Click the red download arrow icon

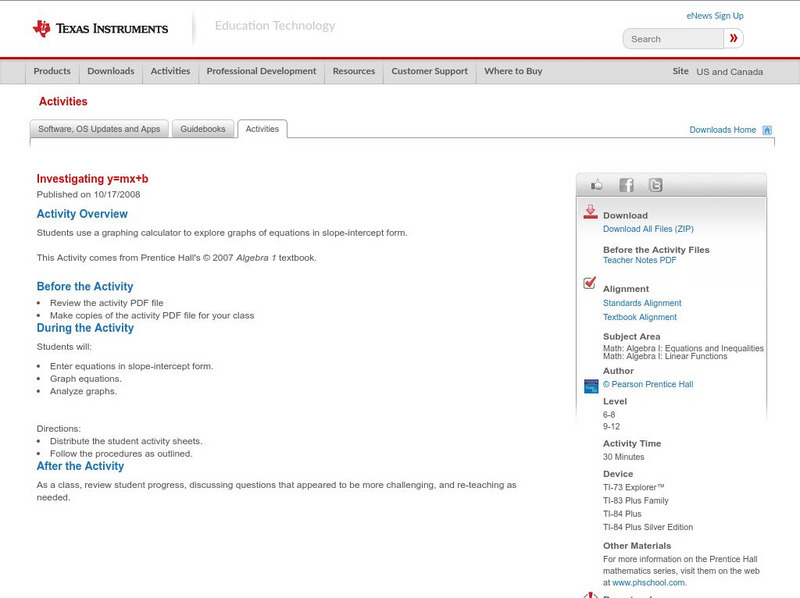[x=590, y=212]
